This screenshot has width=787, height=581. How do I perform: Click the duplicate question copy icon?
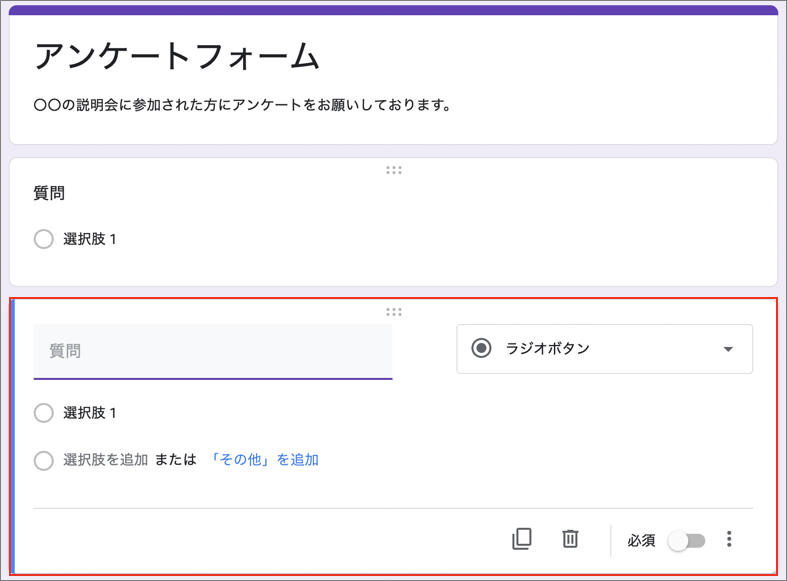point(521,539)
